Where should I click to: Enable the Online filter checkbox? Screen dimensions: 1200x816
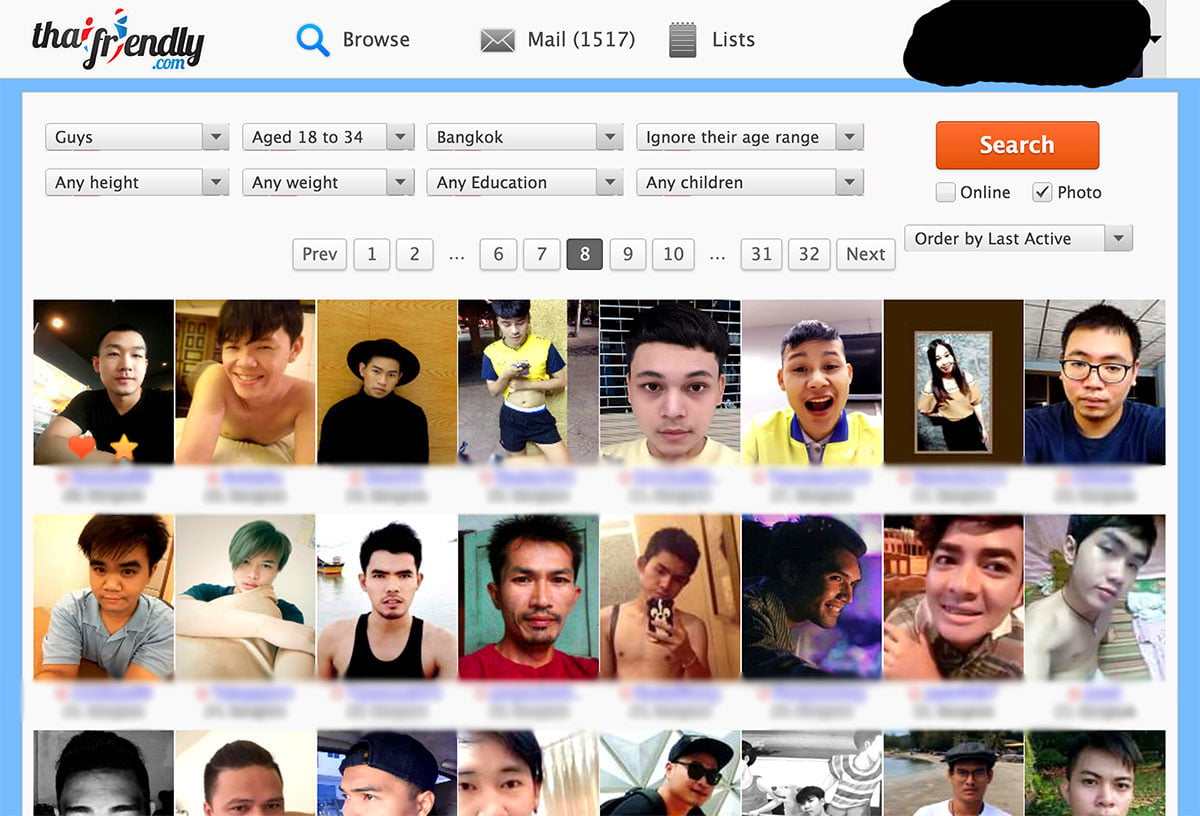945,192
